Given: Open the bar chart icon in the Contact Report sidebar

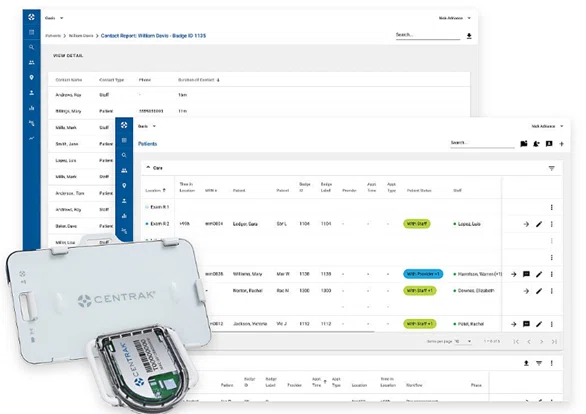Looking at the screenshot, I should (x=31, y=108).
